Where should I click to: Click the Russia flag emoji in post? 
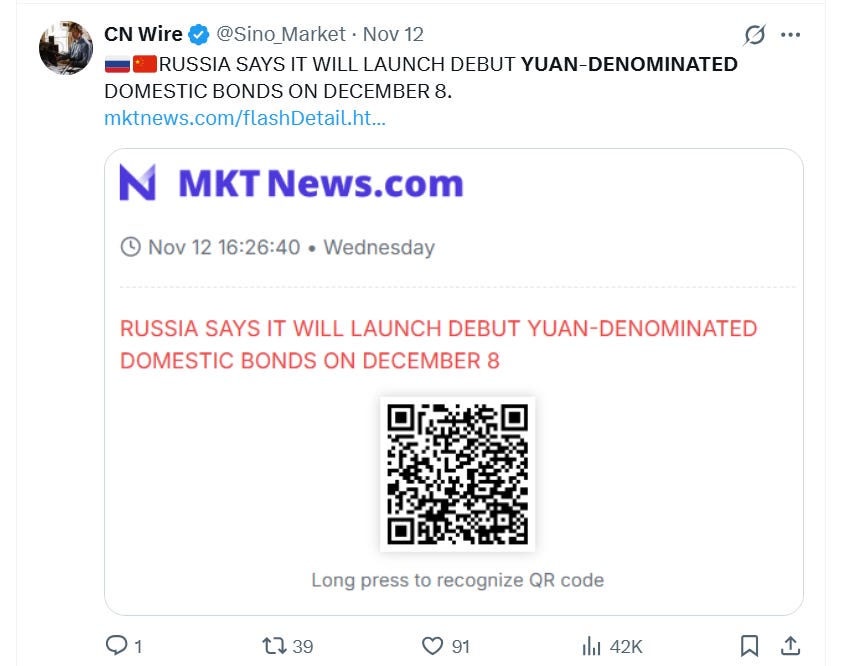117,64
